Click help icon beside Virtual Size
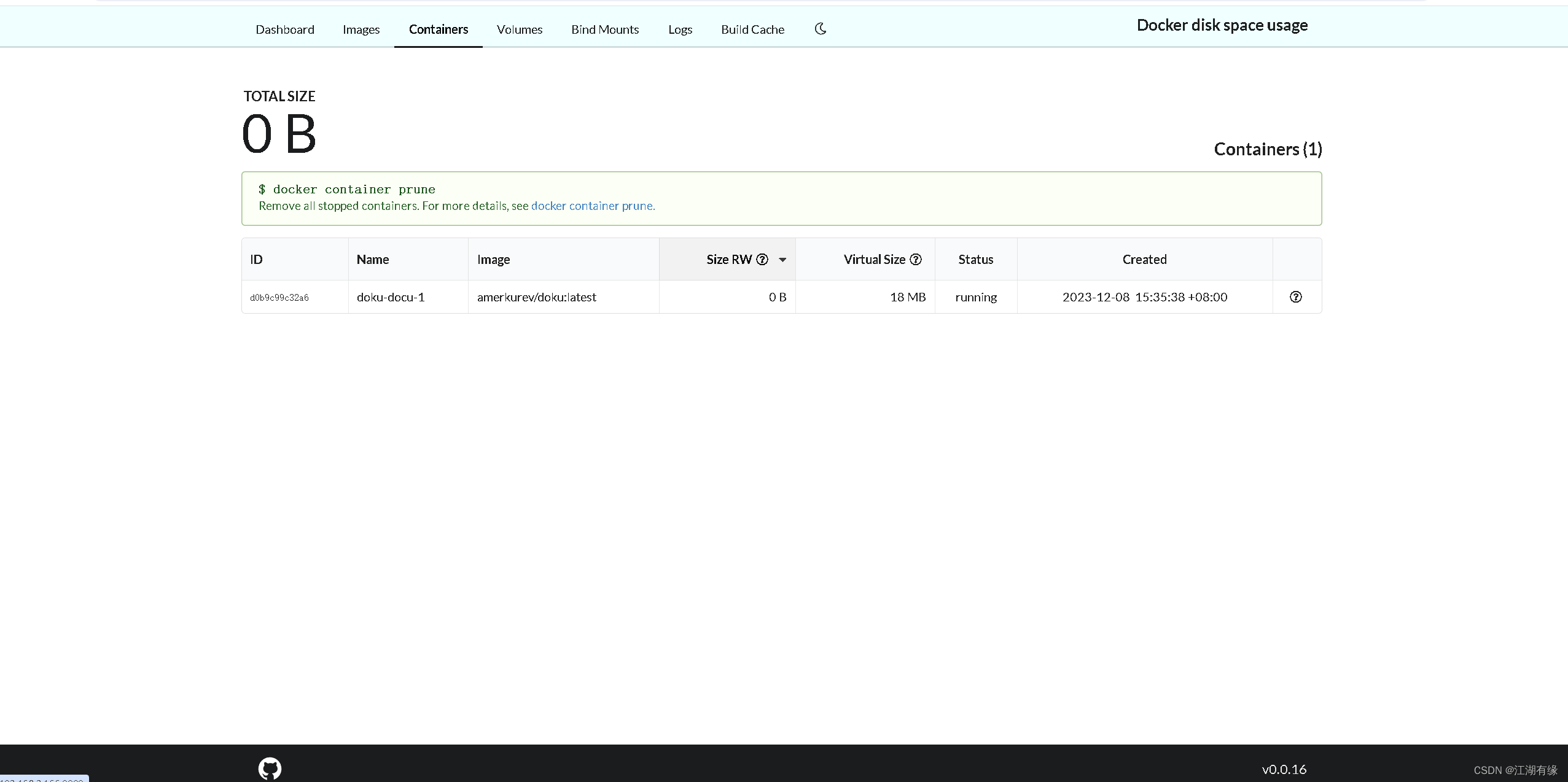The width and height of the screenshot is (1568, 782). 916,259
